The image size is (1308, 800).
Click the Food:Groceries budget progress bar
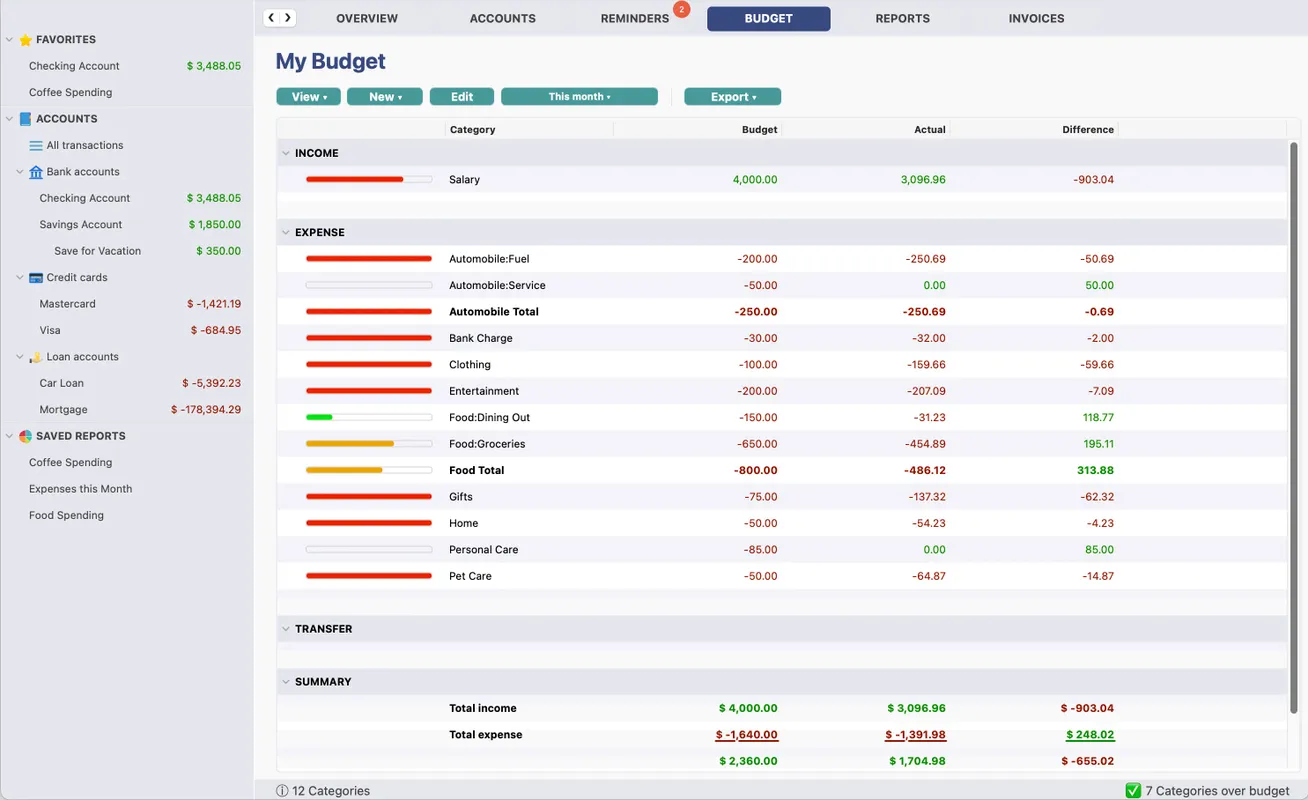pos(368,444)
